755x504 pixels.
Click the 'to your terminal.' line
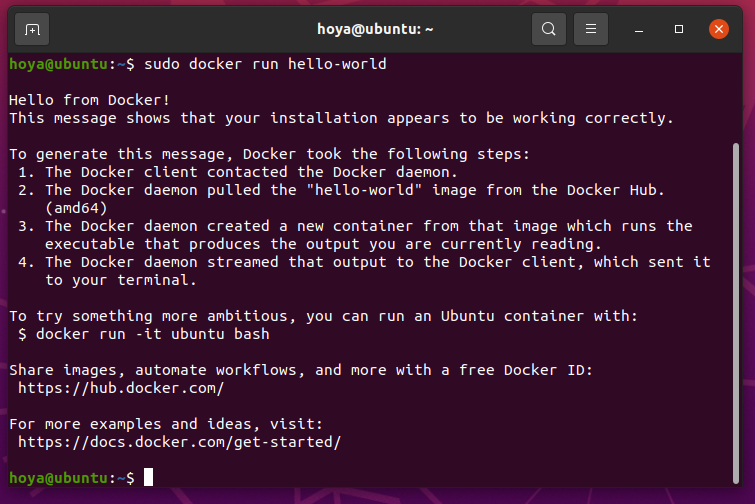click(x=121, y=280)
